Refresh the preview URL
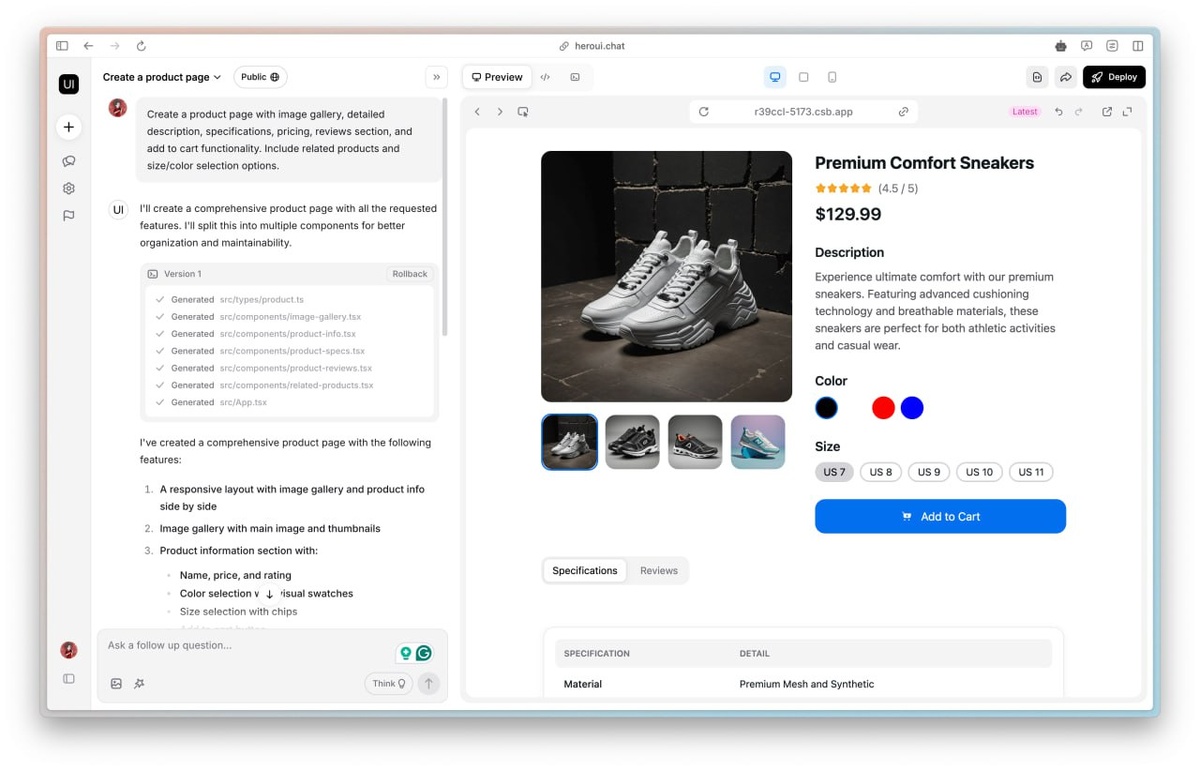Viewport: 1200px width, 770px height. (x=703, y=112)
